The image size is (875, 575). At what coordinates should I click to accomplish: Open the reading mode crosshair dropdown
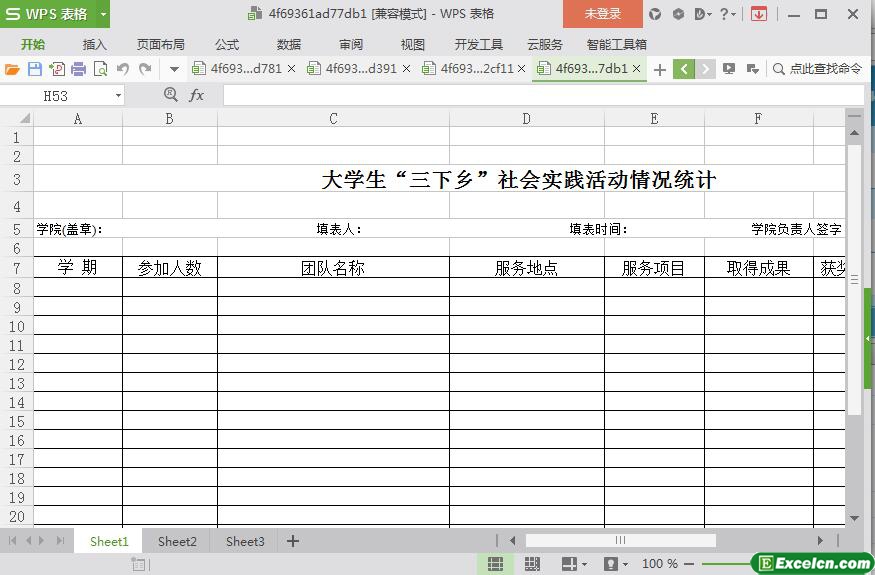pos(574,564)
